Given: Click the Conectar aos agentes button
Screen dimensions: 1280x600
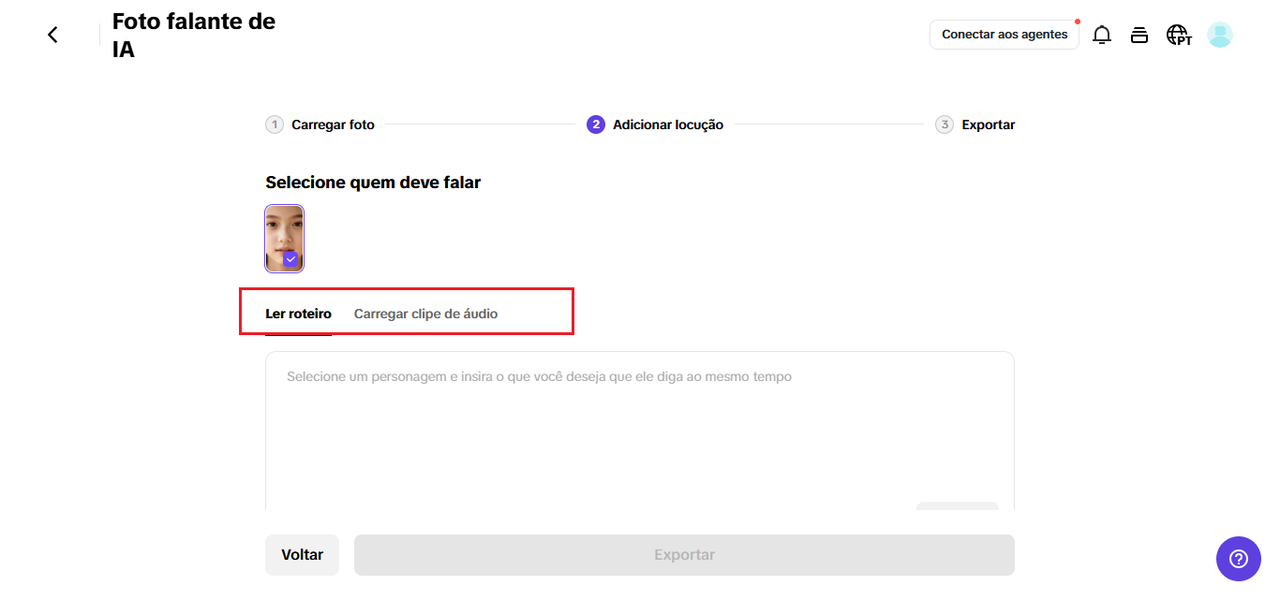Looking at the screenshot, I should pyautogui.click(x=1004, y=35).
